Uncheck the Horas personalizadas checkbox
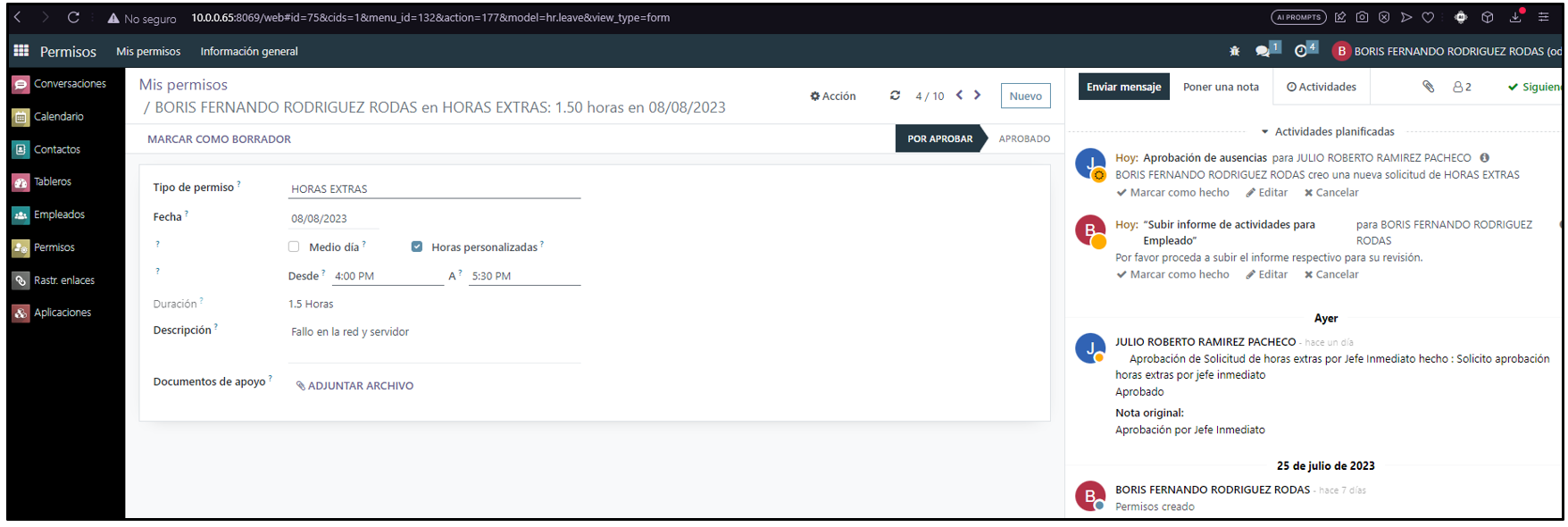The width and height of the screenshot is (1568, 527). pos(416,247)
